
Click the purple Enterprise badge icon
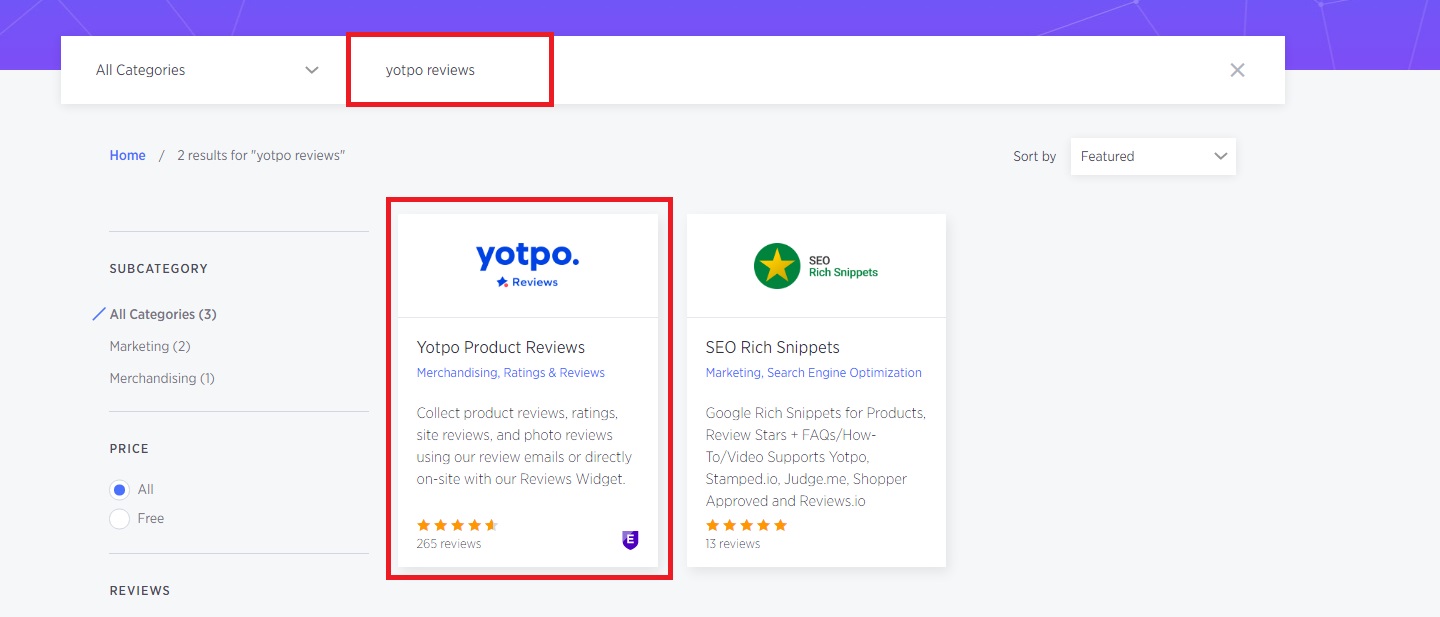click(x=629, y=540)
